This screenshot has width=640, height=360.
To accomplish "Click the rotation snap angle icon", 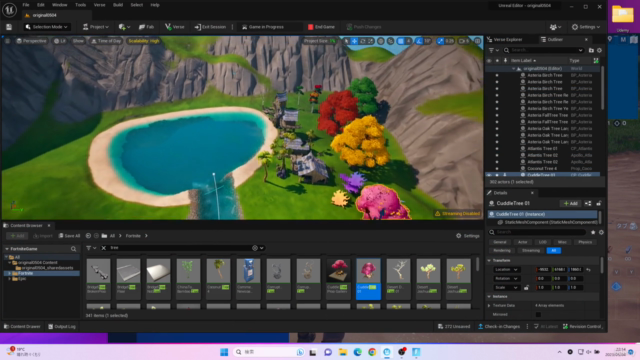I will point(419,41).
